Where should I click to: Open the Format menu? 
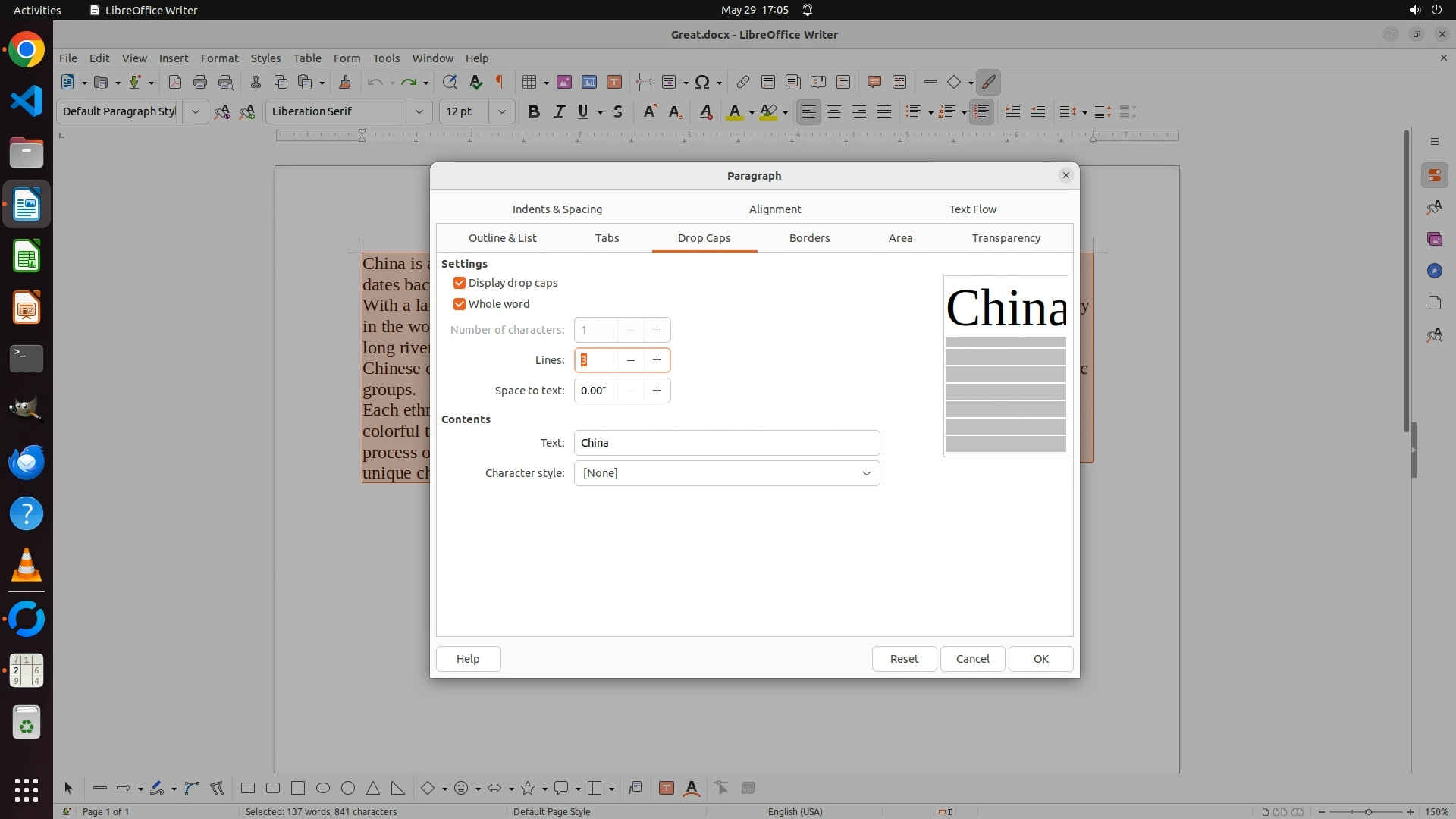(219, 58)
